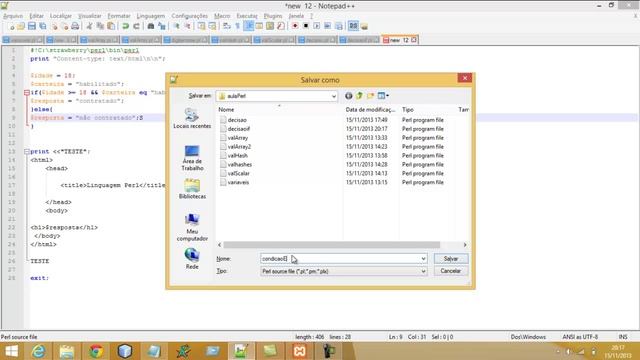Click the Salvar button in the dialog
This screenshot has height=360, width=640.
click(x=451, y=259)
